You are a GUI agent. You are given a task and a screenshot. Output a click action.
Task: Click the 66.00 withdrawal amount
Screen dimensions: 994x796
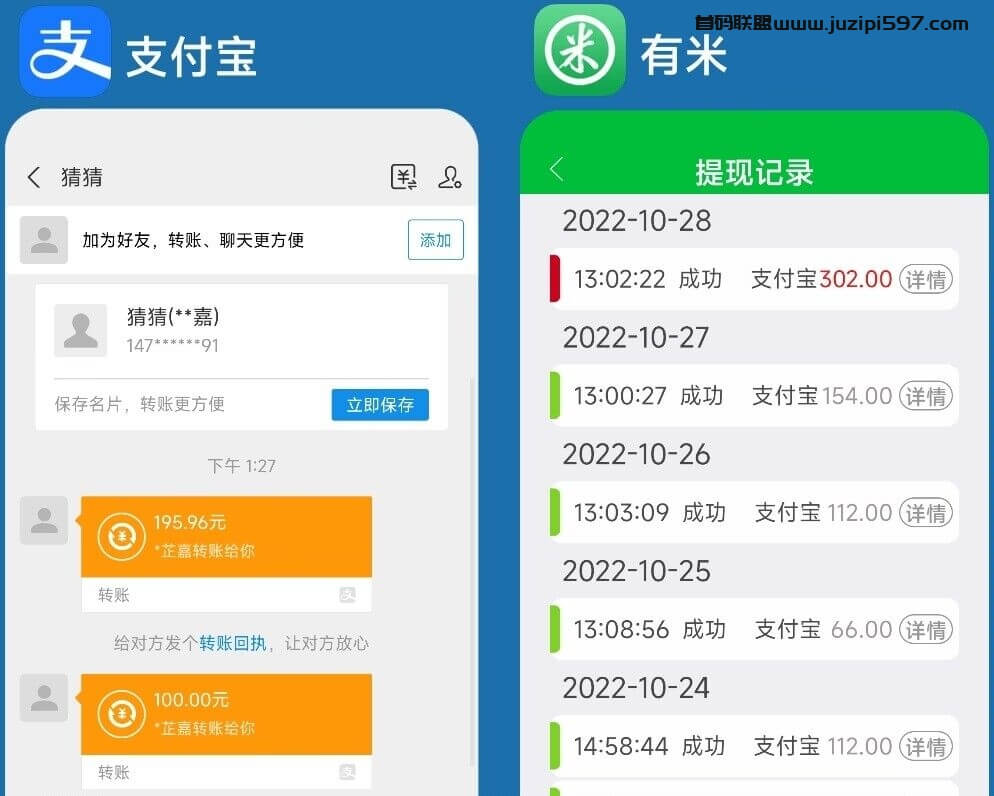click(x=862, y=629)
